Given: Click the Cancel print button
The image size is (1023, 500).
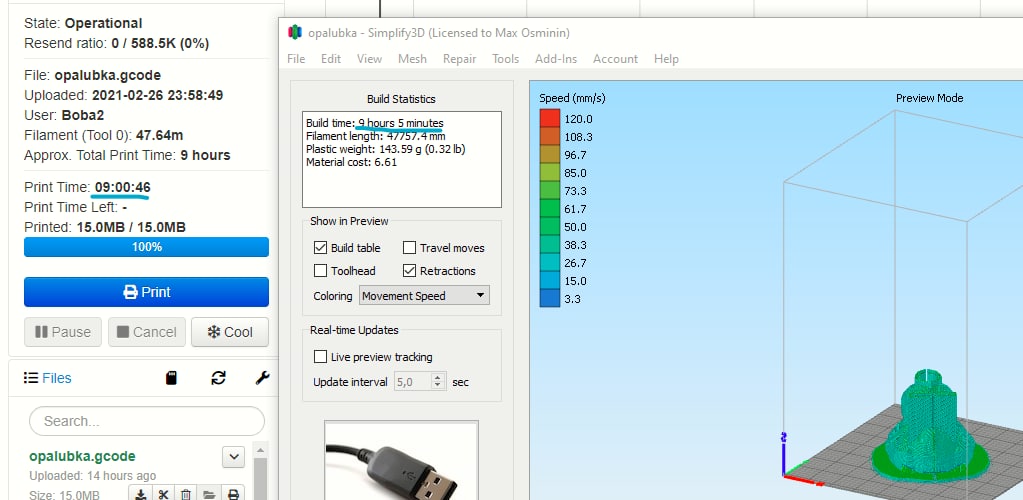Looking at the screenshot, I should (x=147, y=332).
